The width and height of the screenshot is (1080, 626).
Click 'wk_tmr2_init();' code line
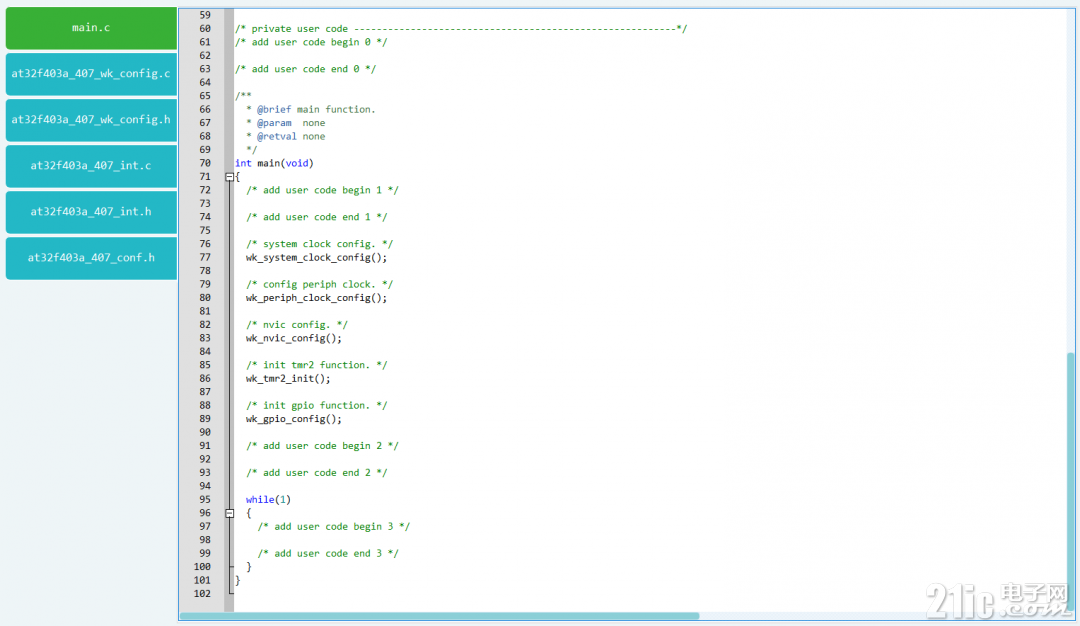point(288,379)
